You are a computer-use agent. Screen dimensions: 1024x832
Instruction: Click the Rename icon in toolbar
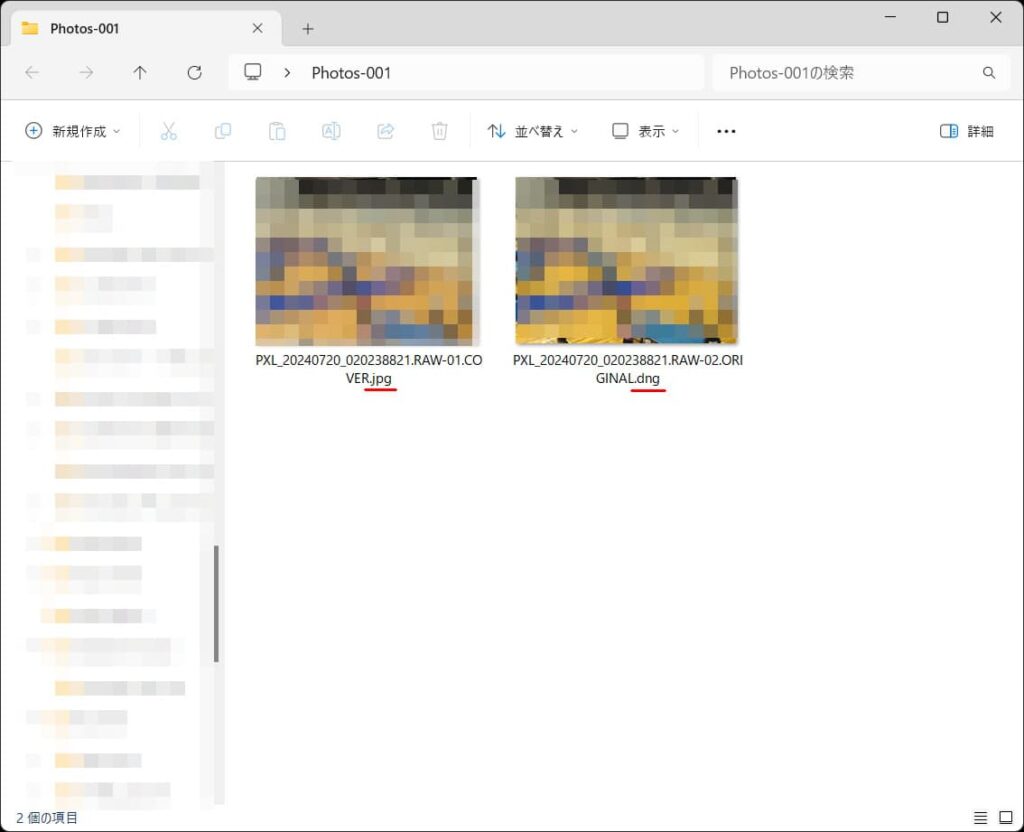coord(331,131)
